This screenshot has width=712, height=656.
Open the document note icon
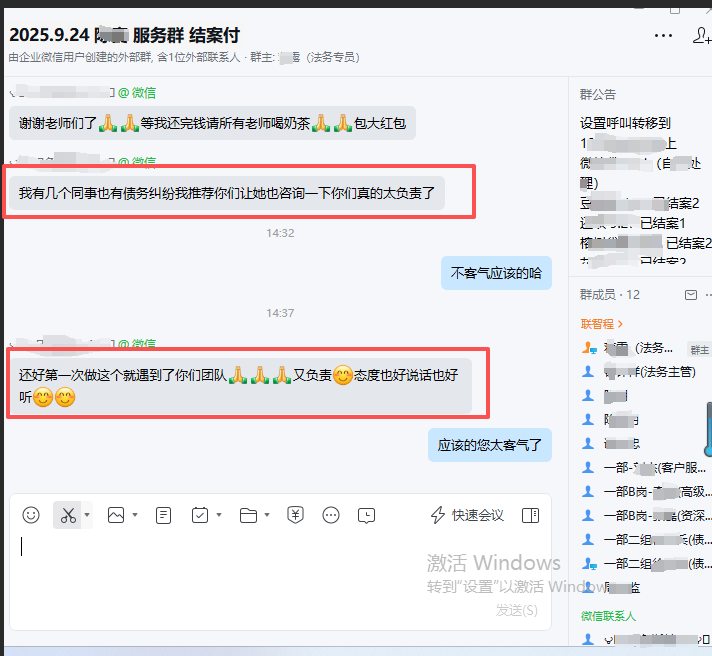163,516
